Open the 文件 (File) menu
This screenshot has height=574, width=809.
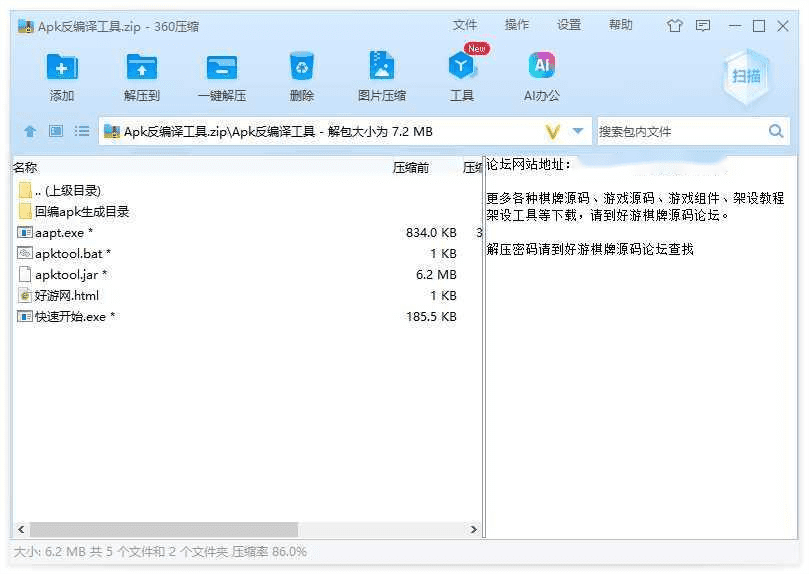pyautogui.click(x=465, y=25)
